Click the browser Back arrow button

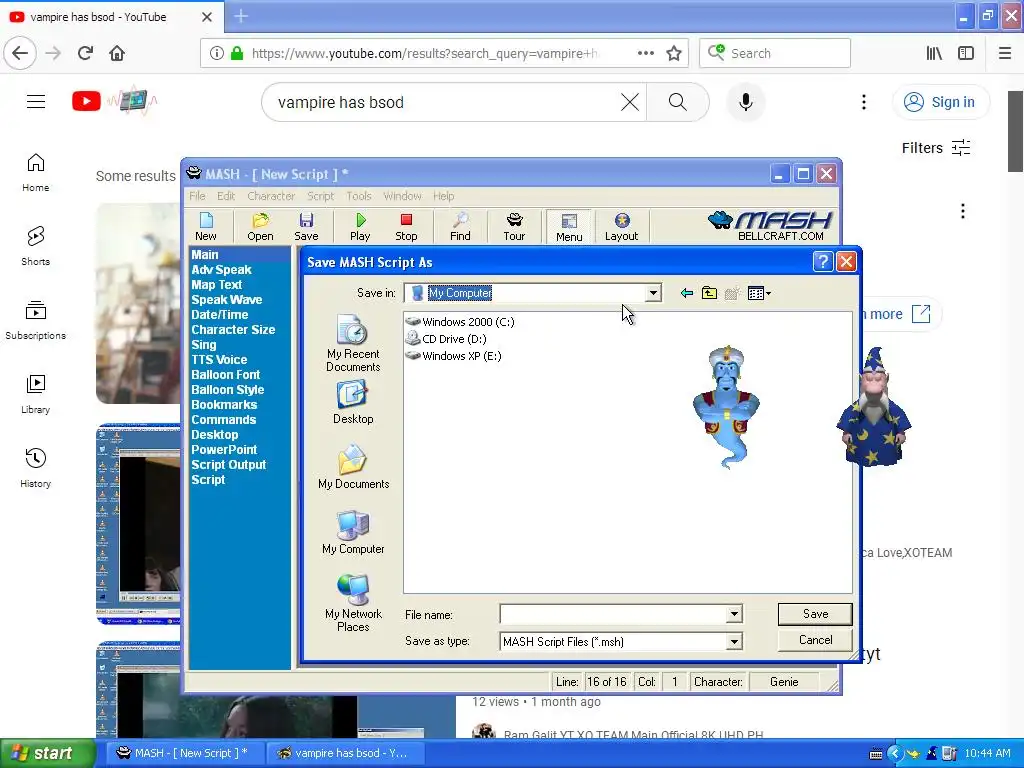[20, 53]
